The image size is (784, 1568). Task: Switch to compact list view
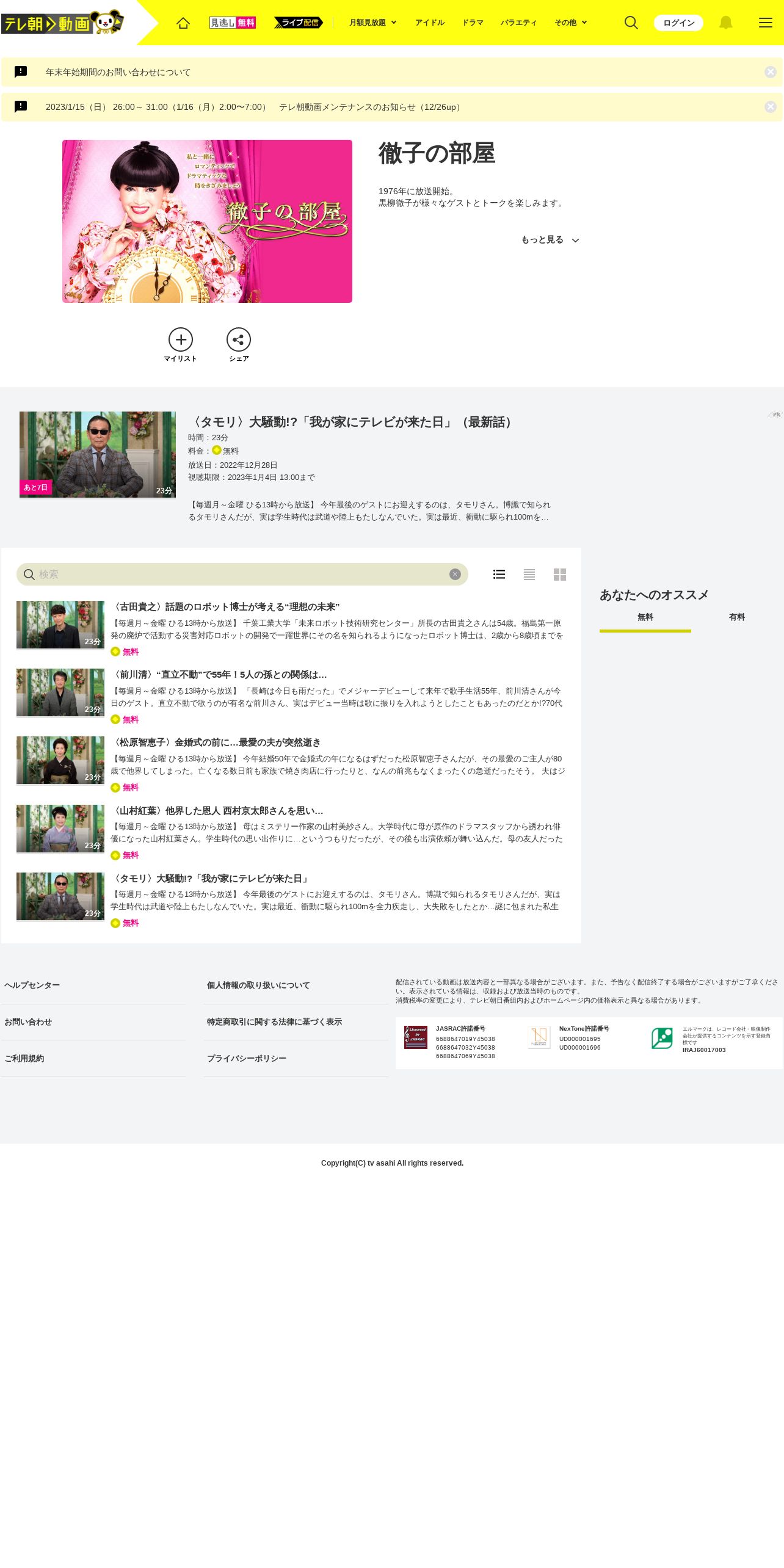[x=529, y=575]
